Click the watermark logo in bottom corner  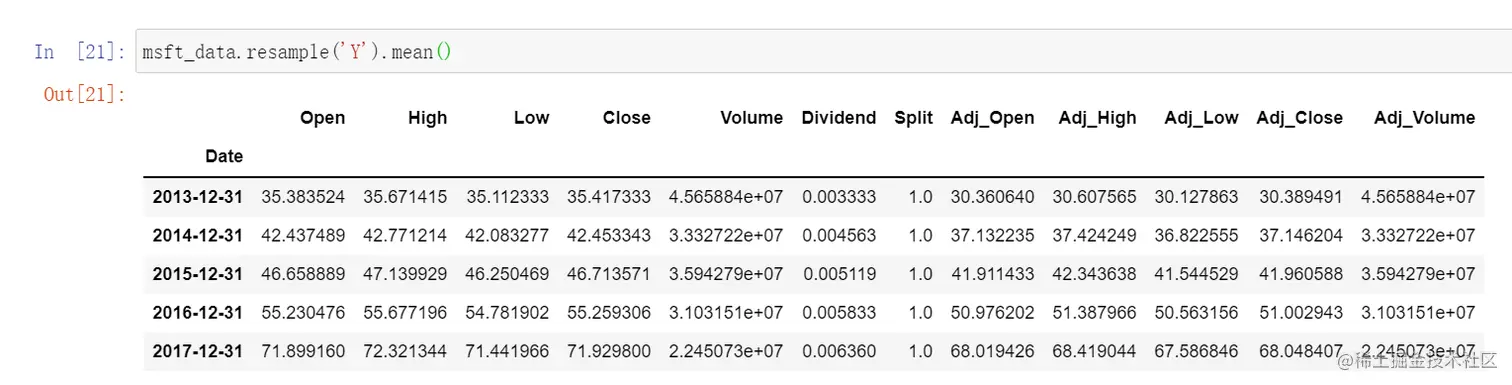[1419, 361]
